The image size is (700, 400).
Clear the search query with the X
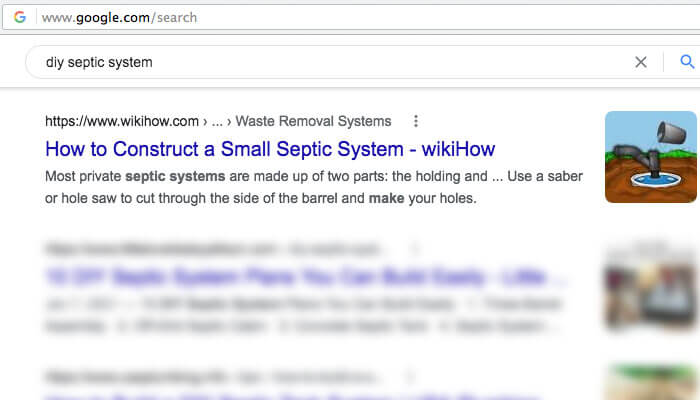tap(641, 62)
